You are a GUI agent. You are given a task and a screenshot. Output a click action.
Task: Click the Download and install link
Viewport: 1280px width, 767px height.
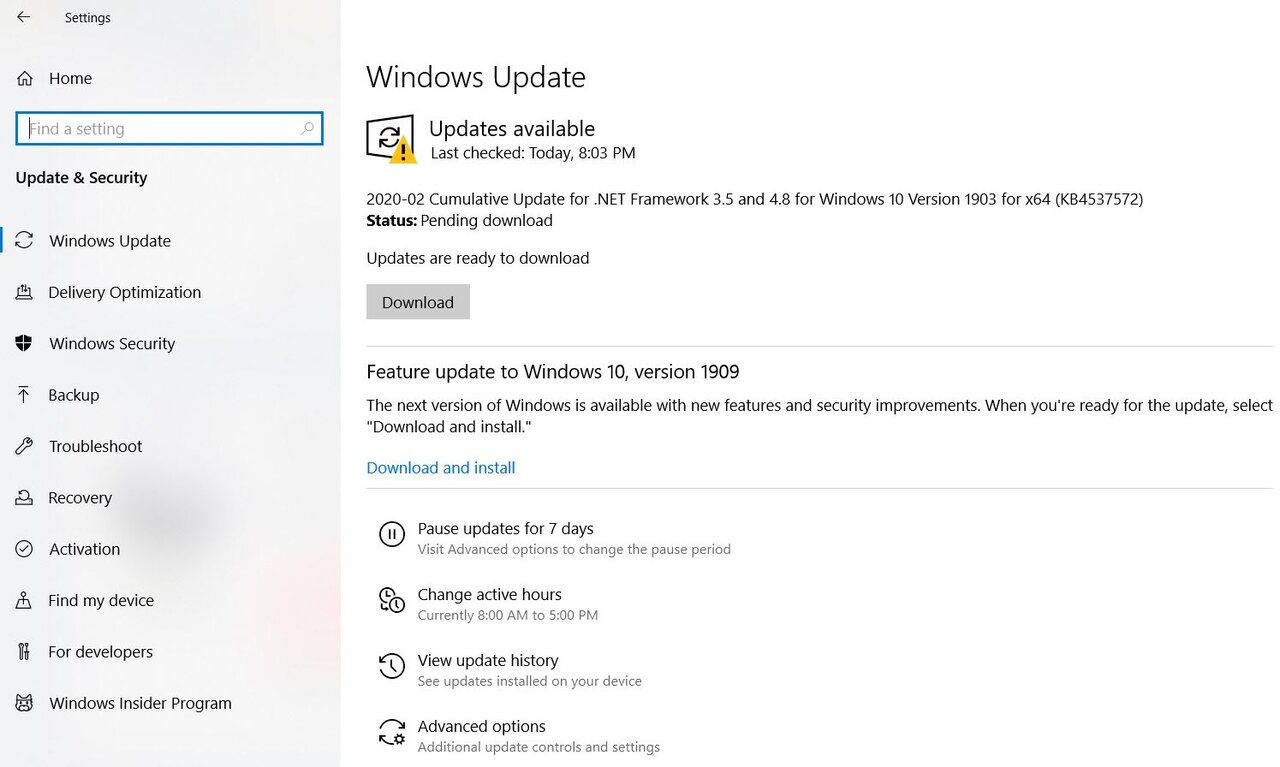coord(441,468)
